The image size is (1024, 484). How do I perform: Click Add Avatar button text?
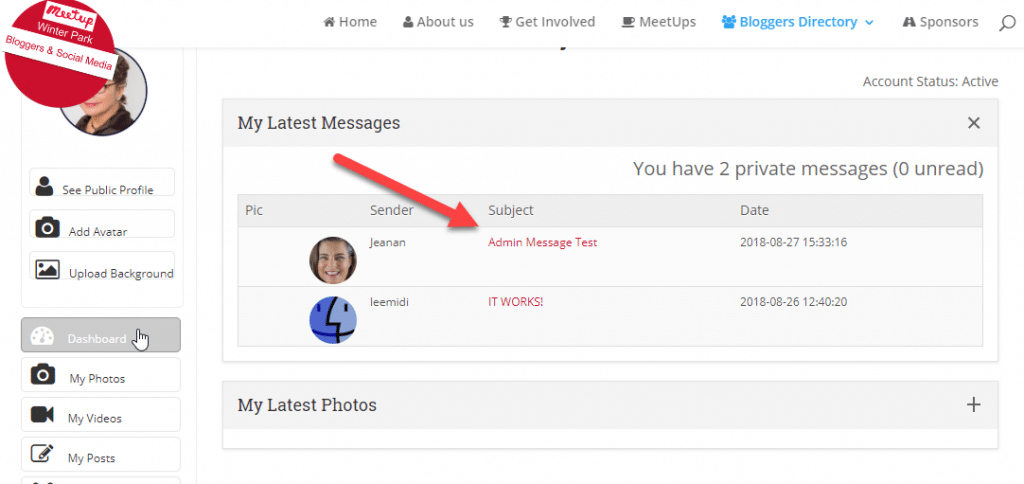point(98,232)
